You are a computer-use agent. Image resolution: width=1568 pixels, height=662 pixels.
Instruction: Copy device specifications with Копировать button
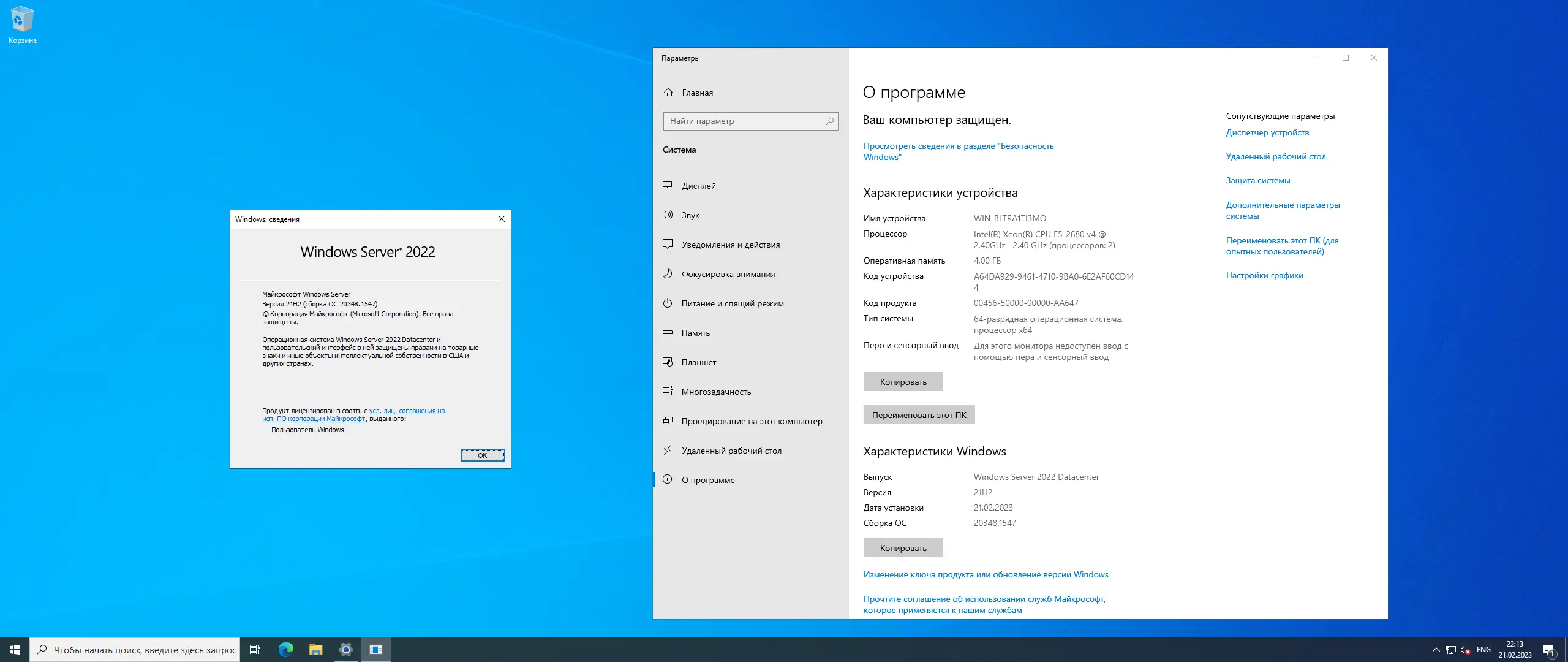[903, 382]
